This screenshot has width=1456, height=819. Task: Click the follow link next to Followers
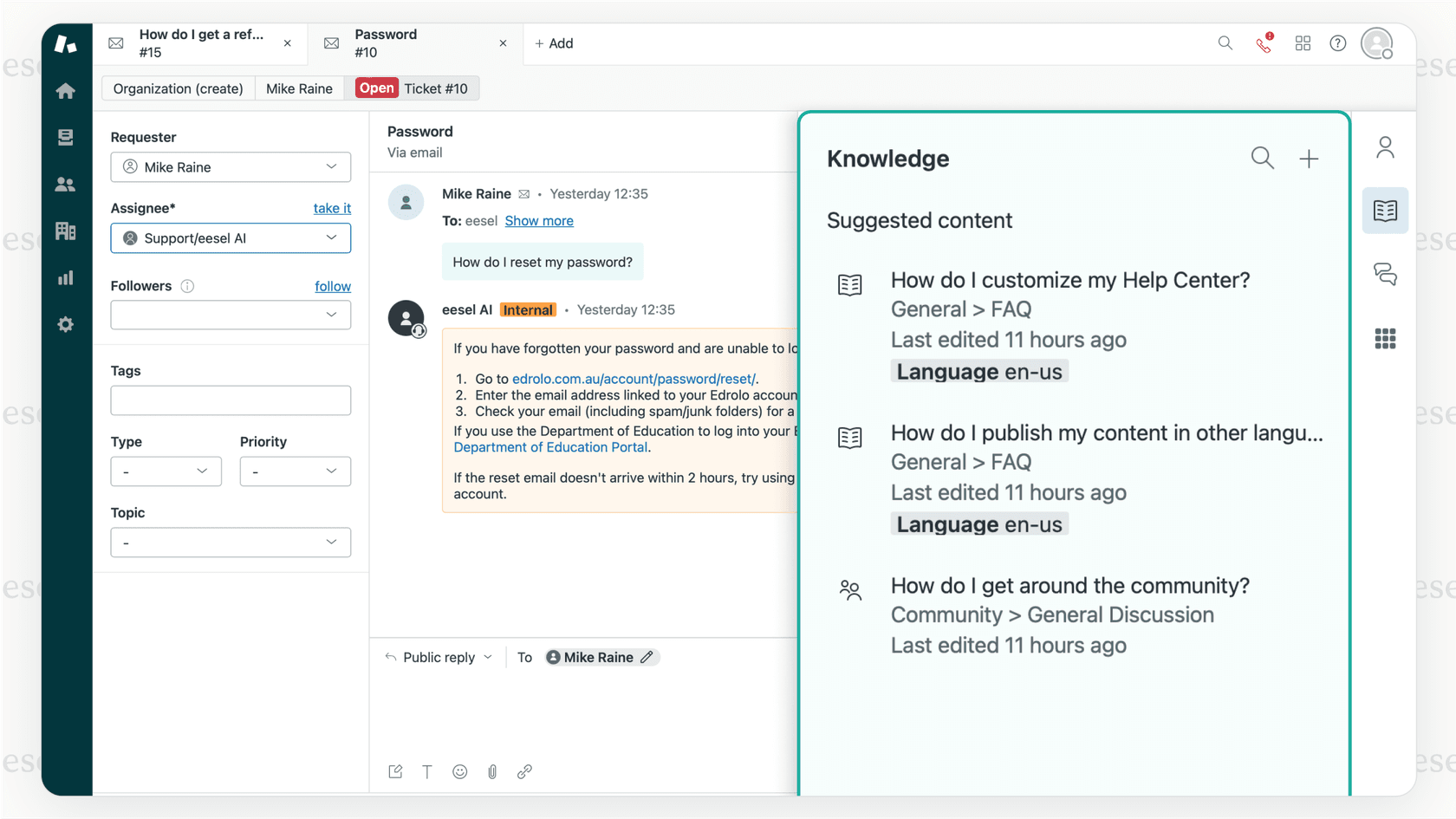click(x=333, y=286)
